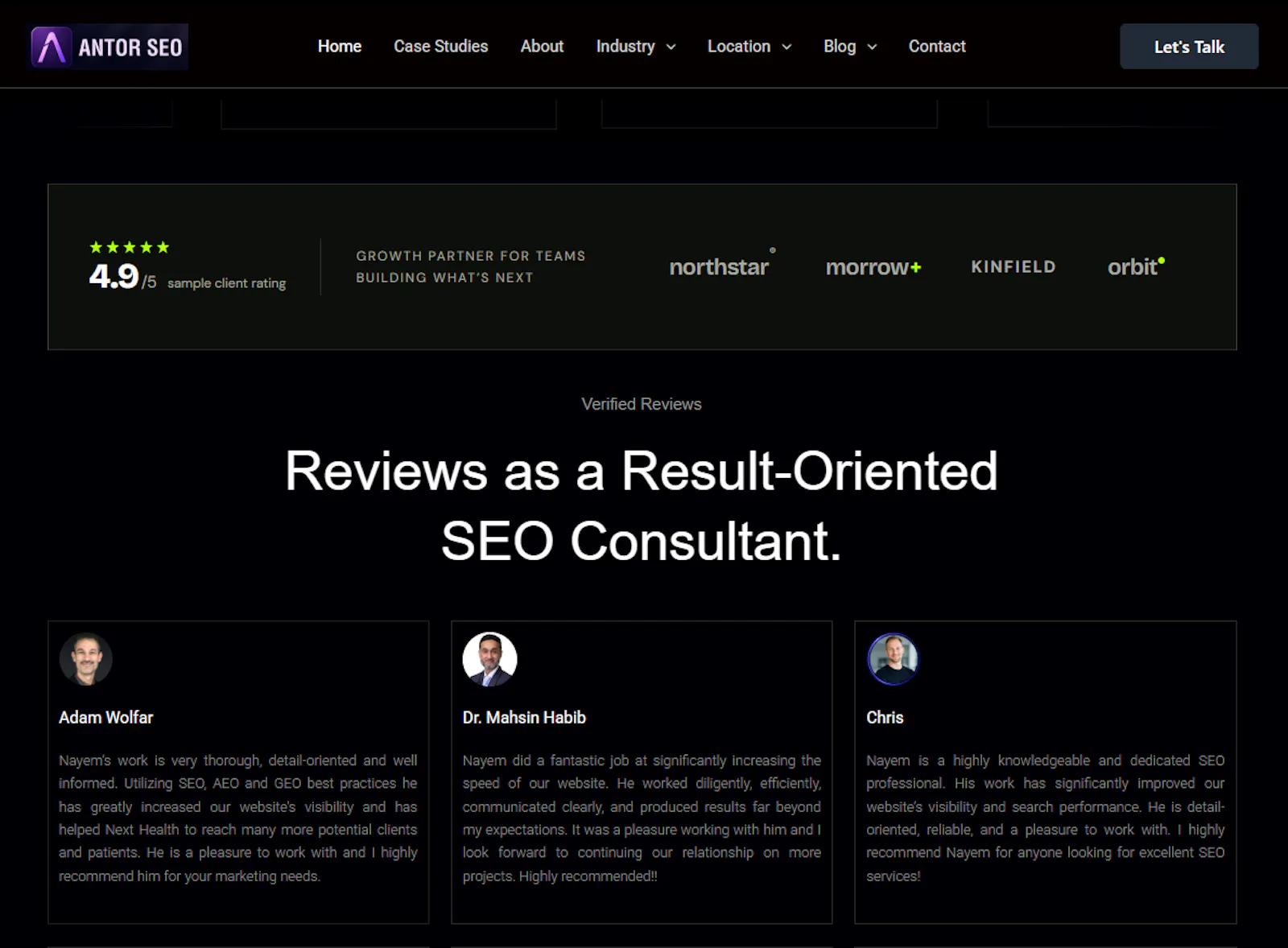Select the Chris reviewer name
This screenshot has width=1288, height=948.
(x=885, y=717)
